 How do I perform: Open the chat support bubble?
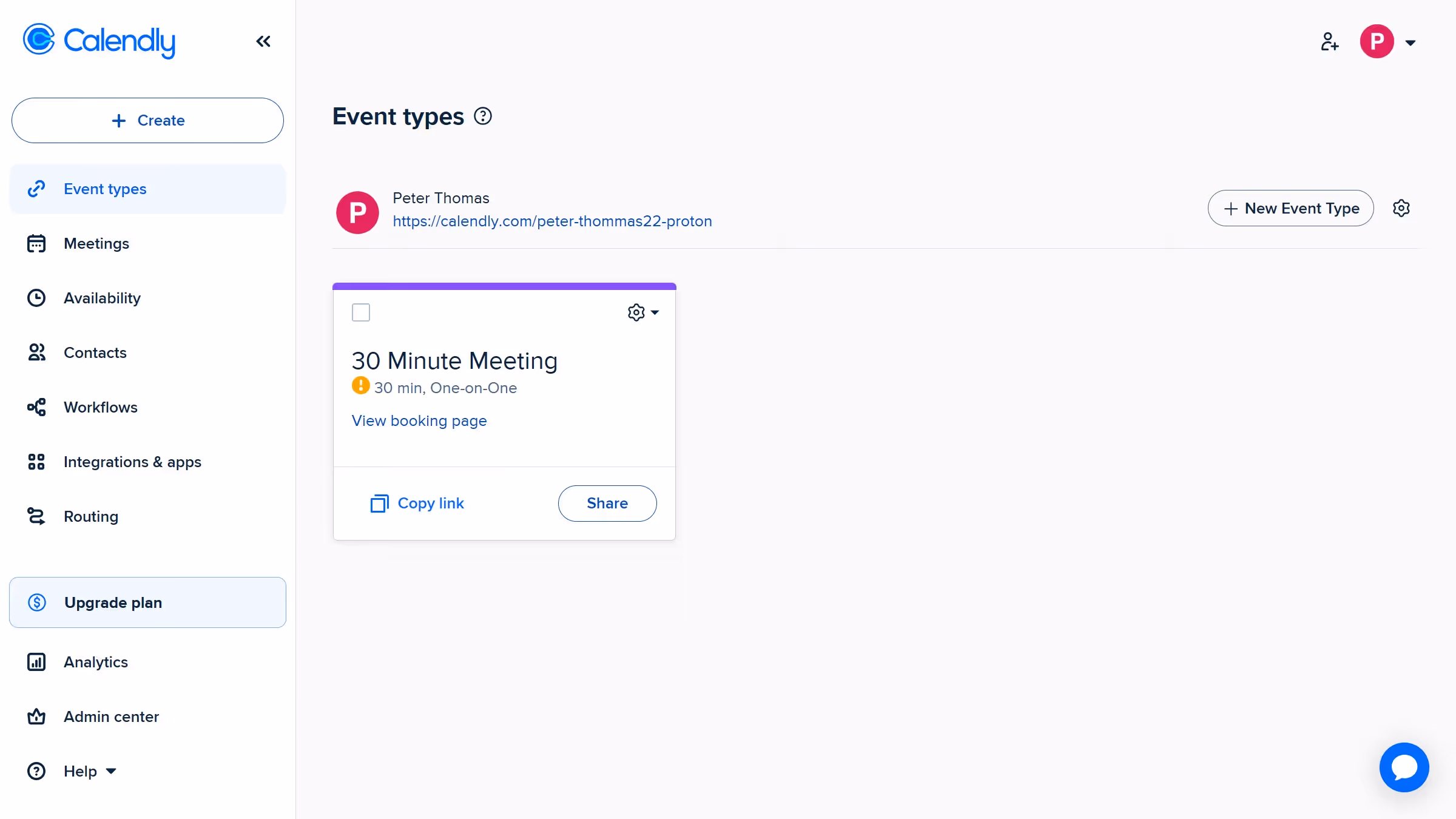[1404, 767]
